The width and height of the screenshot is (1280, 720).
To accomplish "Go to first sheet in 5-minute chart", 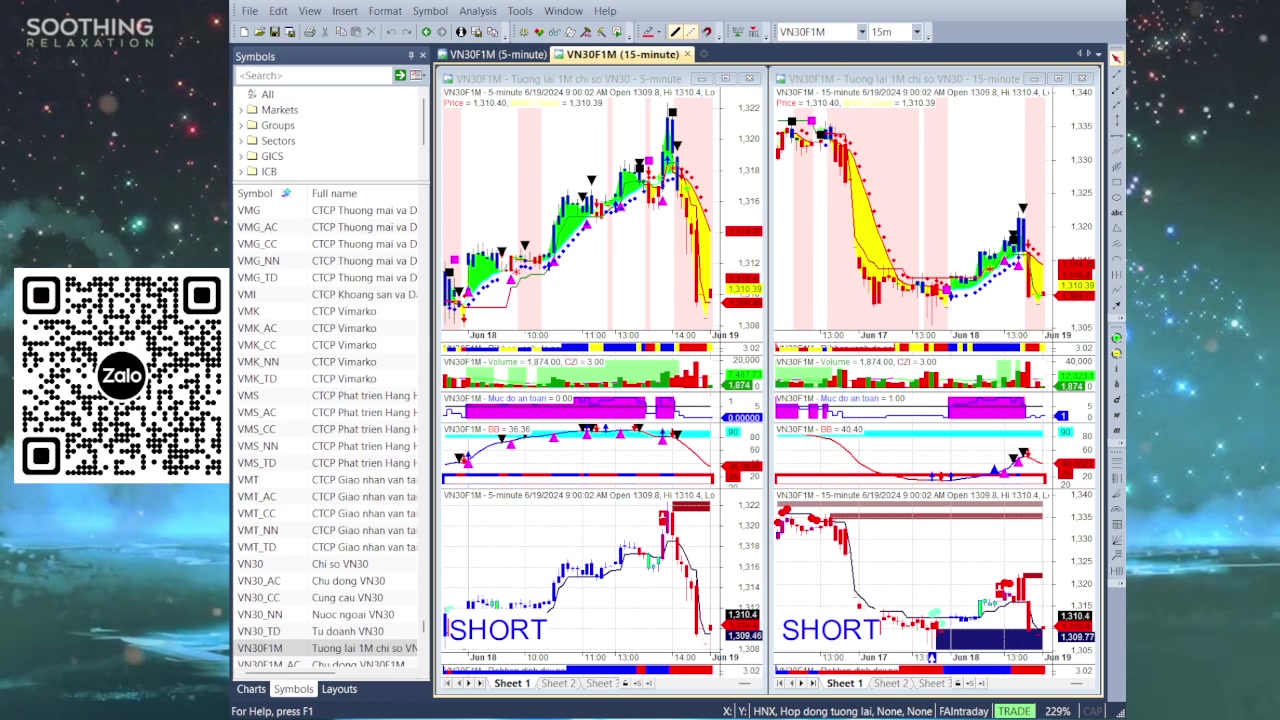I will [x=448, y=684].
